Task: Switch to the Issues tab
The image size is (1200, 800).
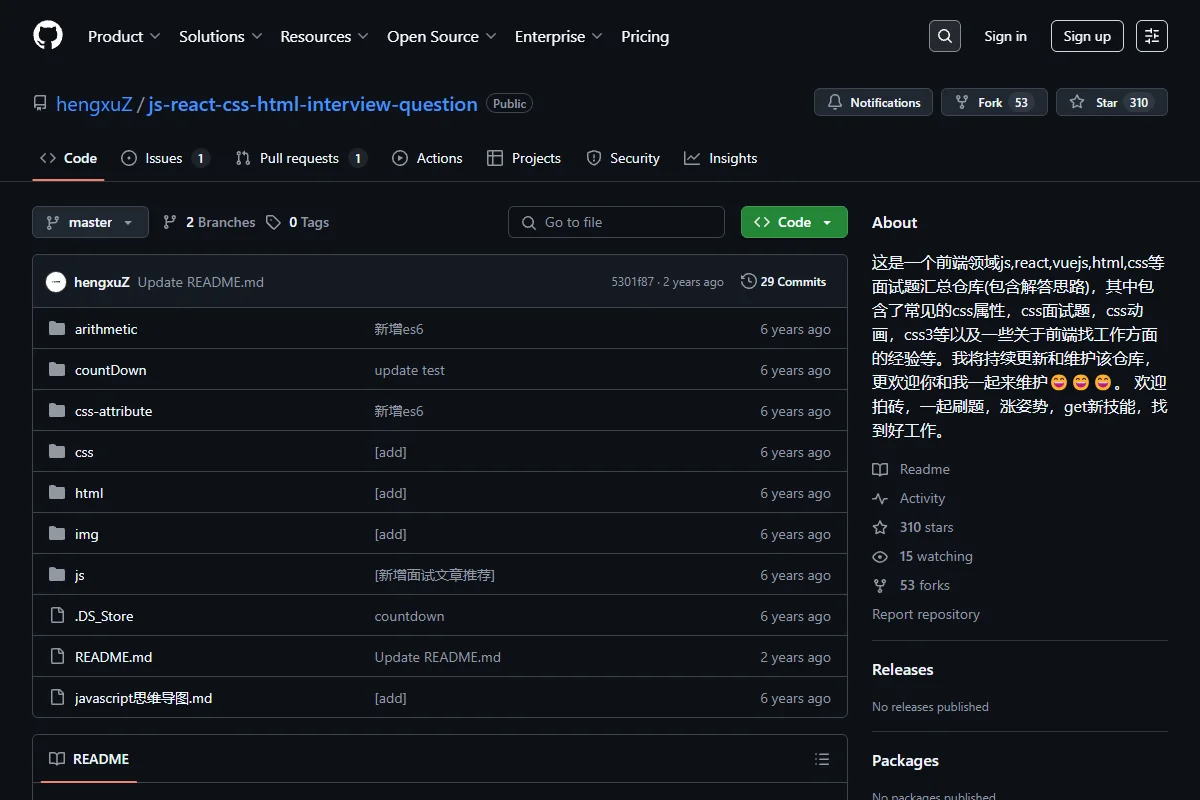Action: coord(165,158)
